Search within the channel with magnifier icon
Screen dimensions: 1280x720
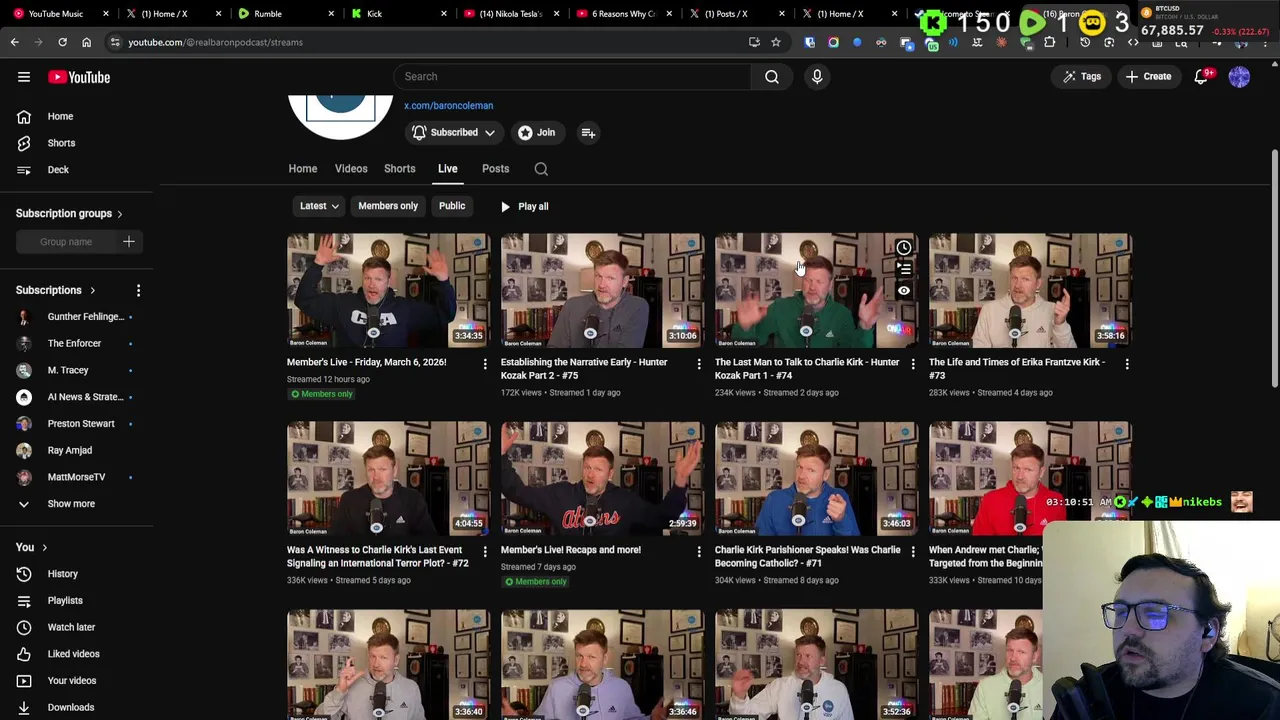tap(541, 169)
